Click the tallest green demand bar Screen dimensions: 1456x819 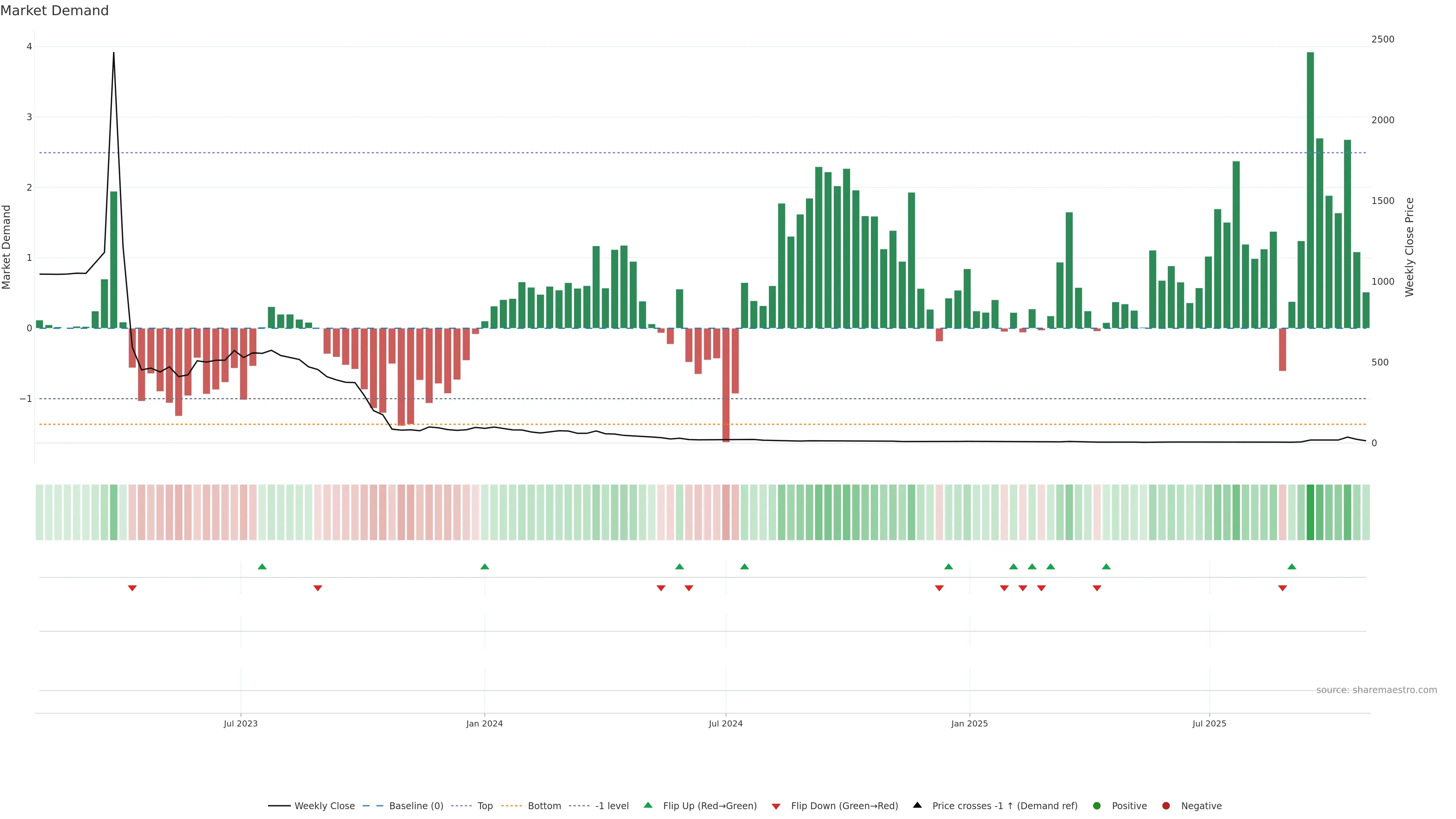pos(1310,190)
